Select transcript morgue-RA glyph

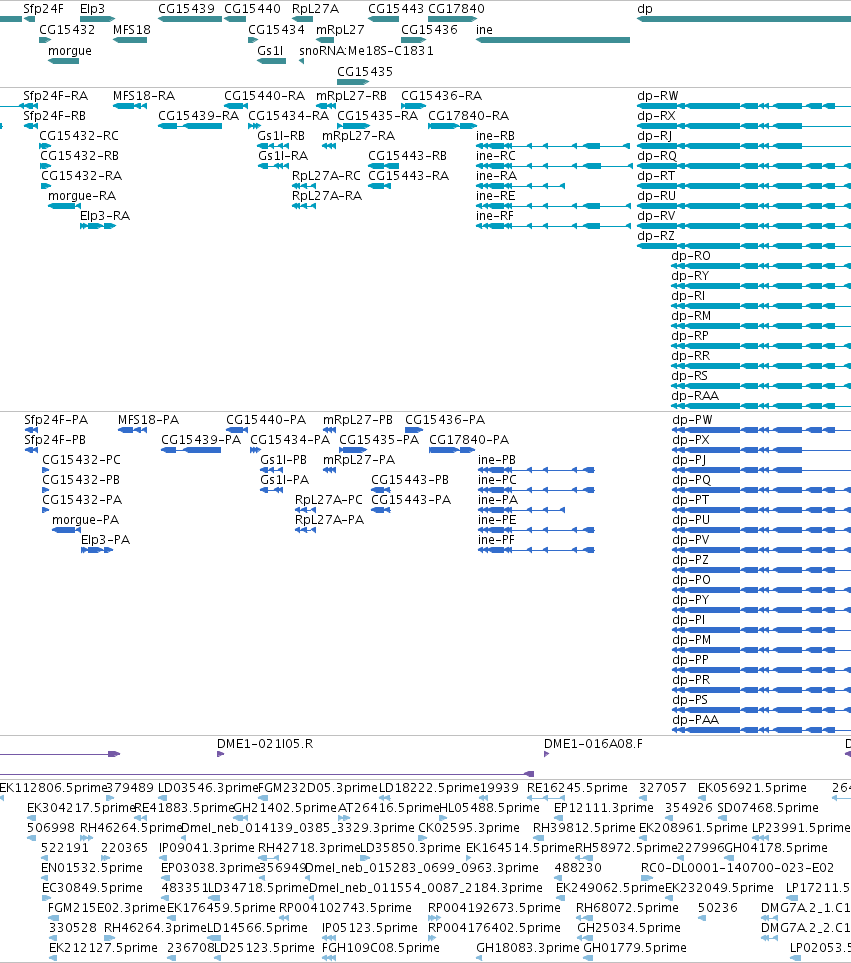[63, 206]
